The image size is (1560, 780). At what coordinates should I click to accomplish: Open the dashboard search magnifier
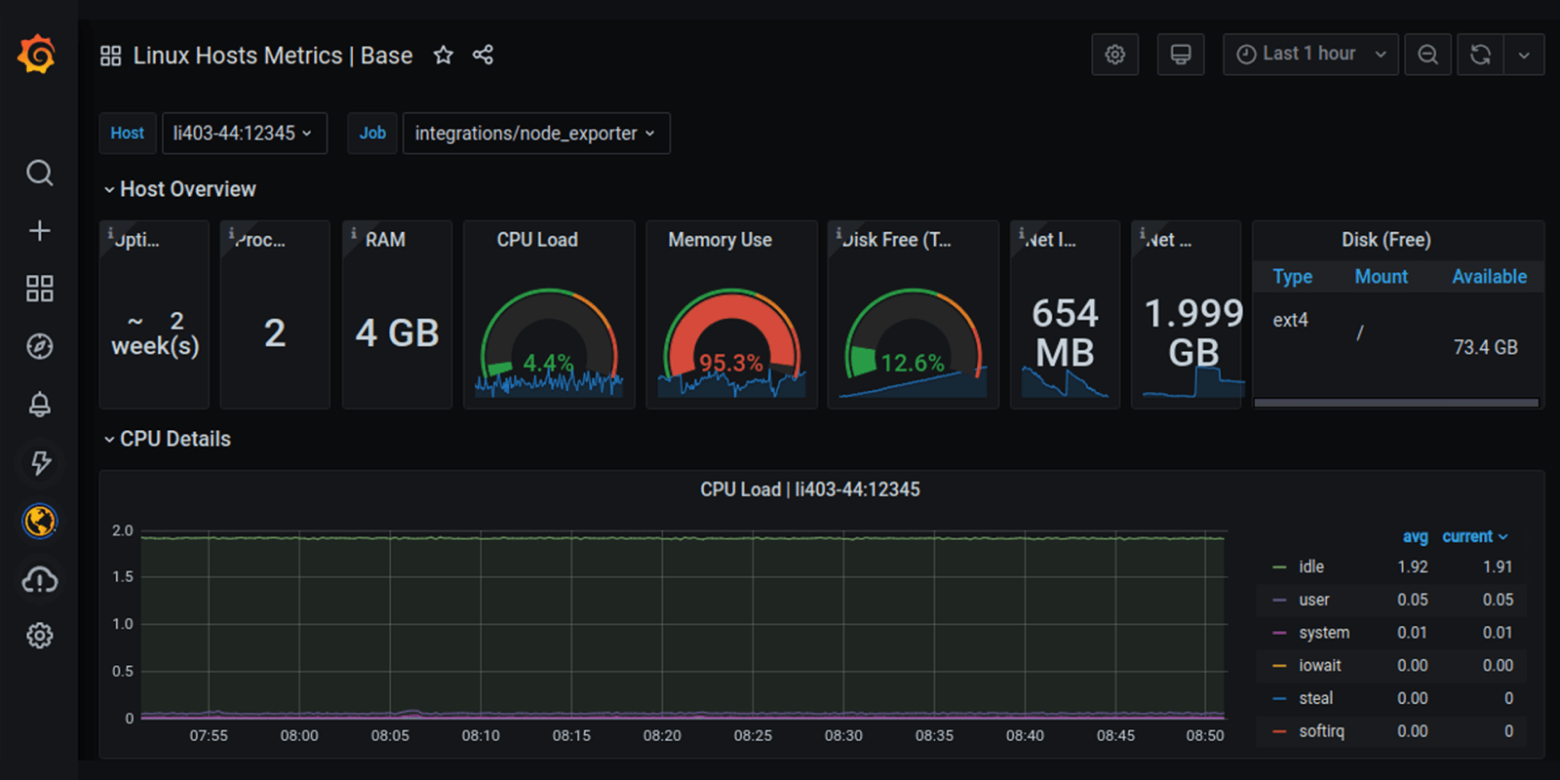(x=39, y=173)
